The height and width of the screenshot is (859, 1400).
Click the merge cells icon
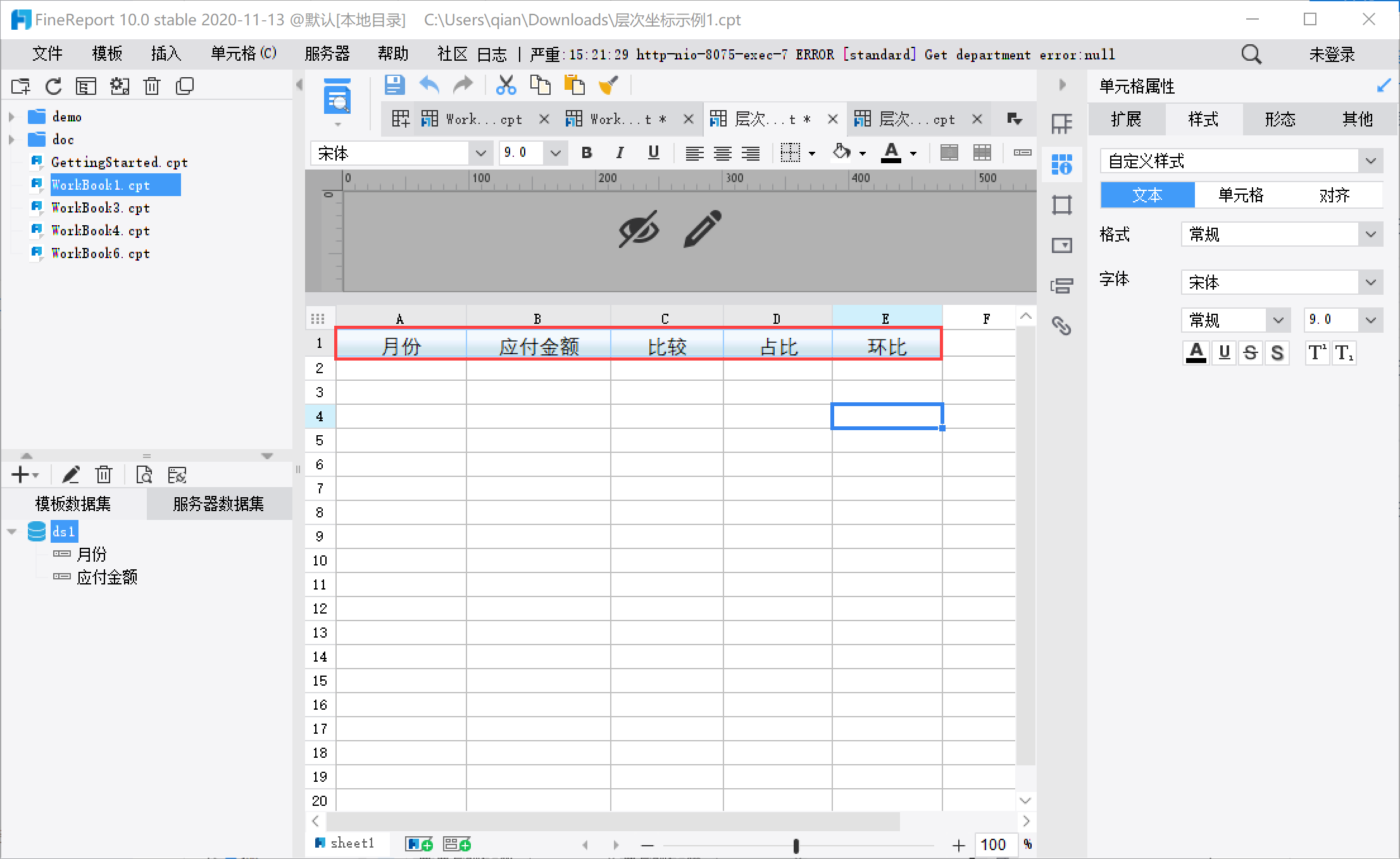pyautogui.click(x=949, y=152)
